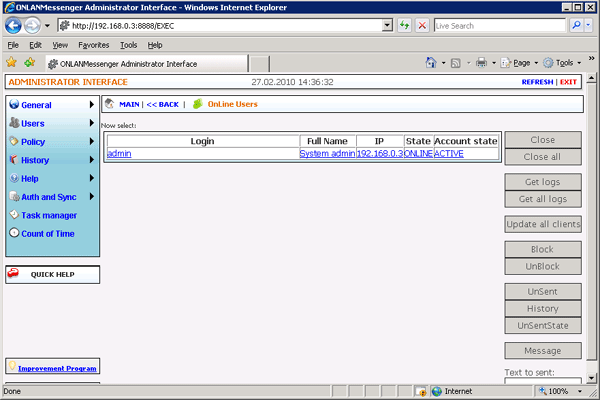This screenshot has width=600, height=400.
Task: Click the 192.168.0.3 IP link
Action: [380, 153]
